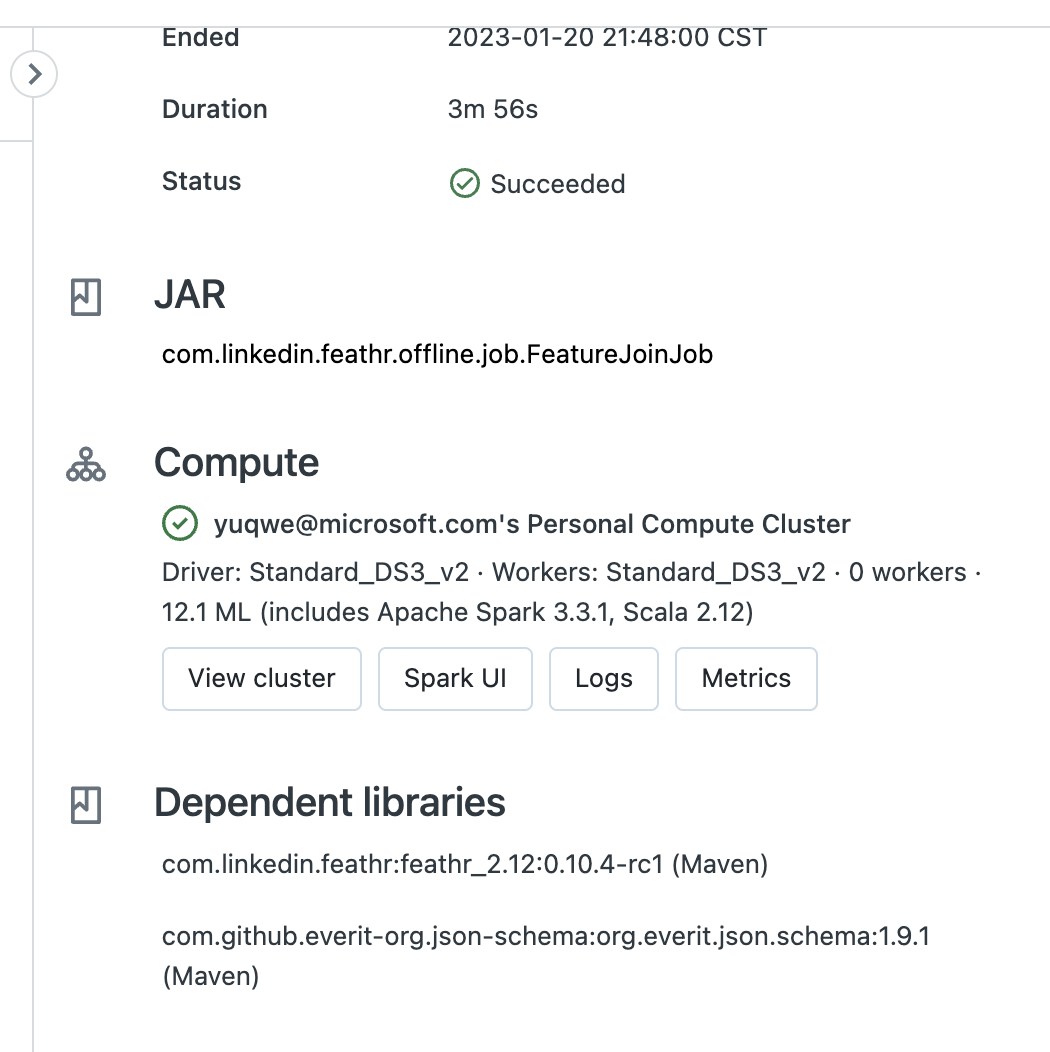This screenshot has height=1052, width=1050.
Task: Click the FeatureJoinJob class name text
Action: point(437,355)
